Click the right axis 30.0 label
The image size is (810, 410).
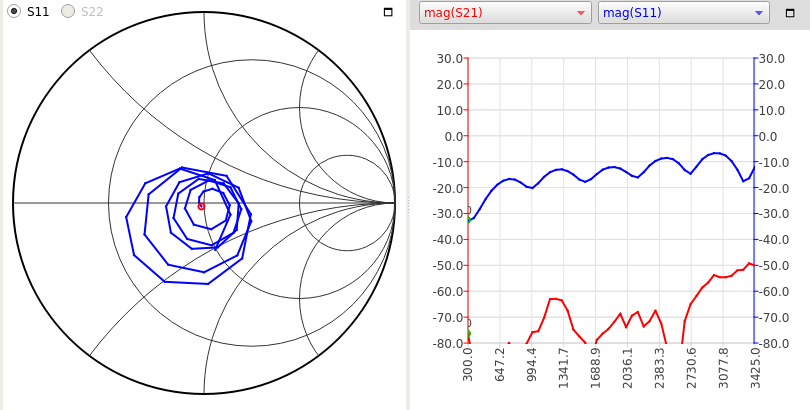pyautogui.click(x=771, y=59)
